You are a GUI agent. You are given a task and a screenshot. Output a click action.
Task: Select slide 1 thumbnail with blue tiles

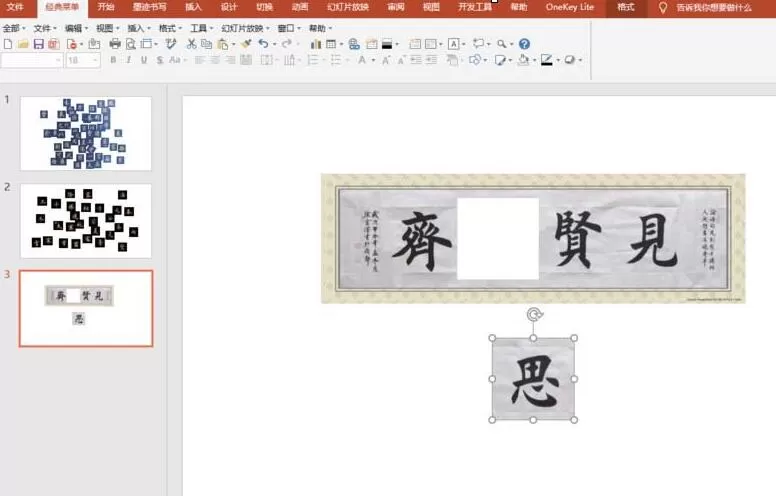pyautogui.click(x=86, y=133)
